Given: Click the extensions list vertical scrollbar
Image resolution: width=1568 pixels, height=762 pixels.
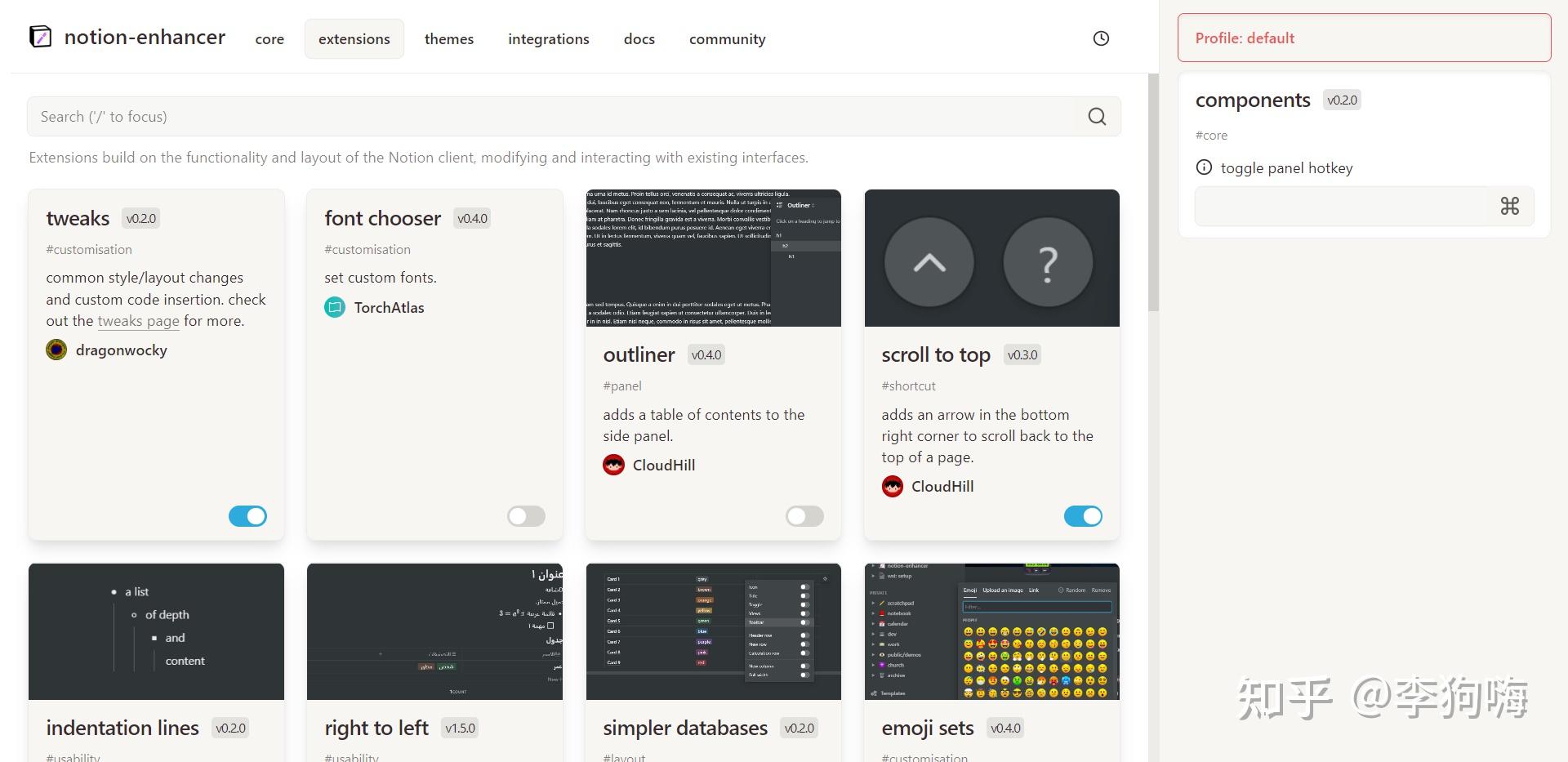Looking at the screenshot, I should [1153, 192].
